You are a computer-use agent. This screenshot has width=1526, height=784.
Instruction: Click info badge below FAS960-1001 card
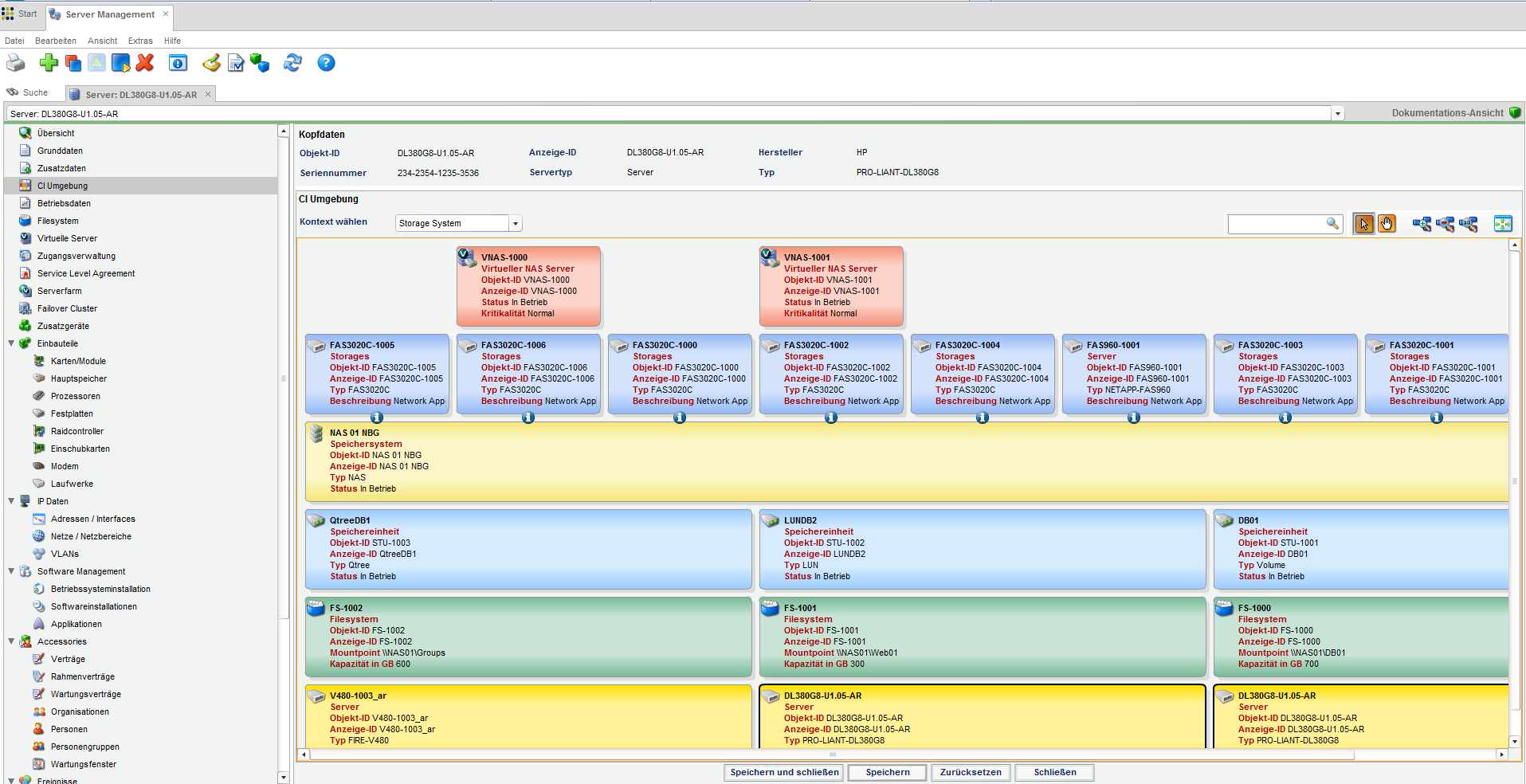click(1134, 417)
